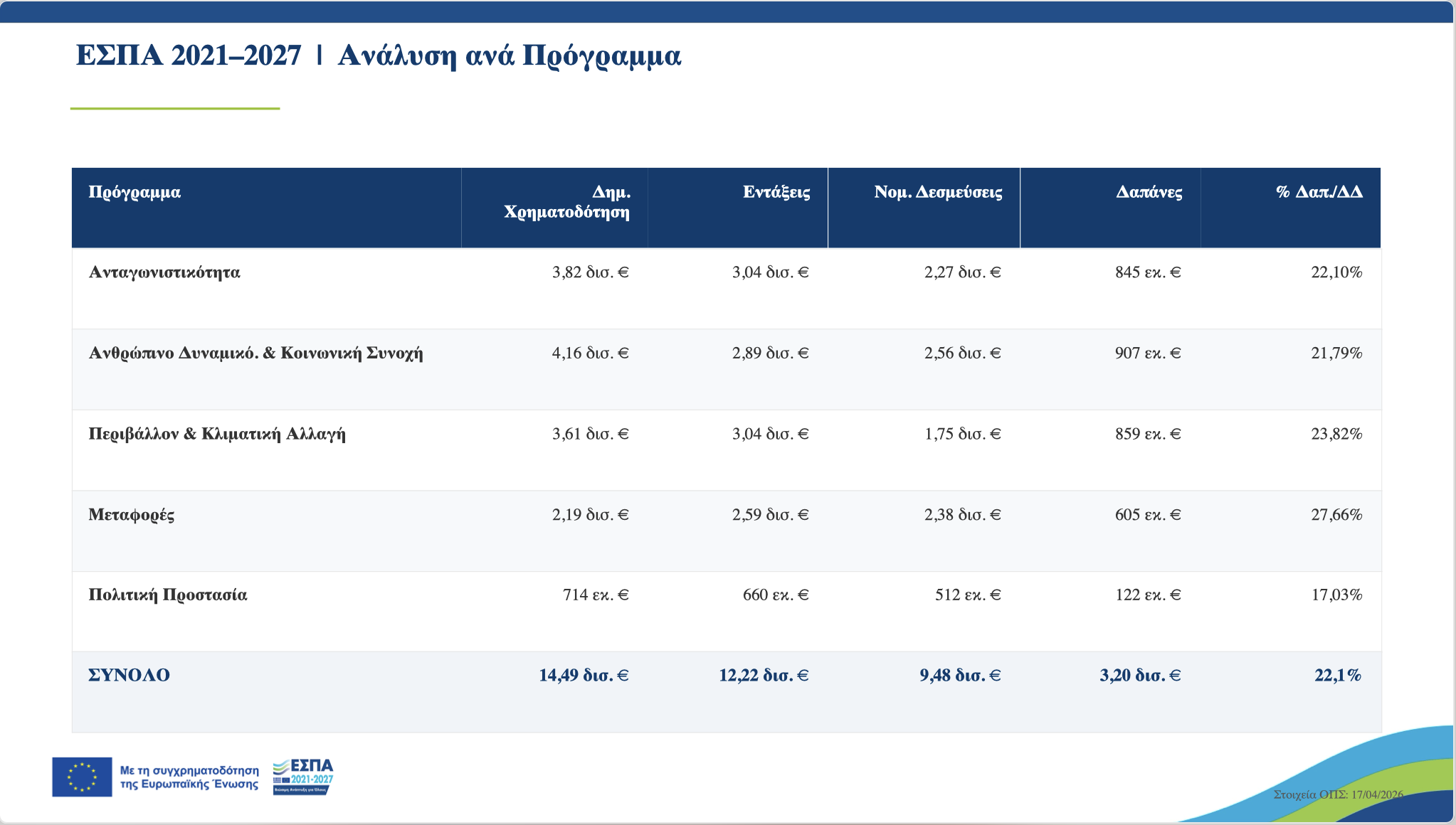Click the slide title ΕΣΠΑ 2021–2027
Image resolution: width=1456 pixels, height=825 pixels.
click(x=189, y=55)
